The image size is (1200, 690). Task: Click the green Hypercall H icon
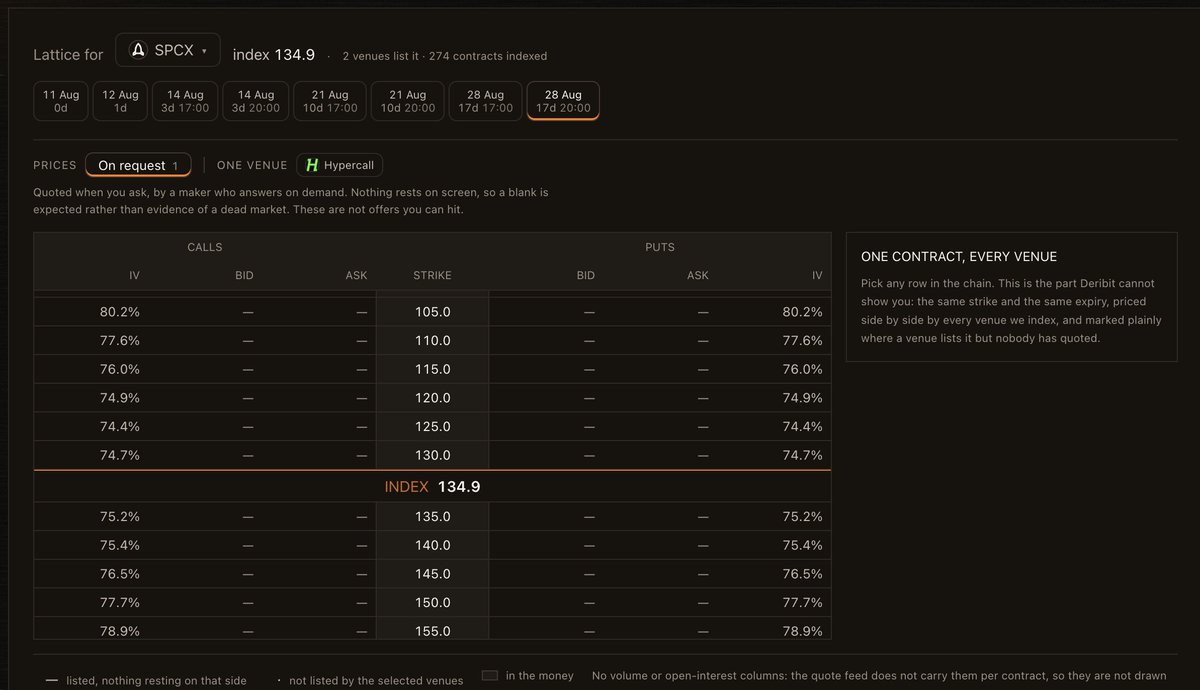312,165
